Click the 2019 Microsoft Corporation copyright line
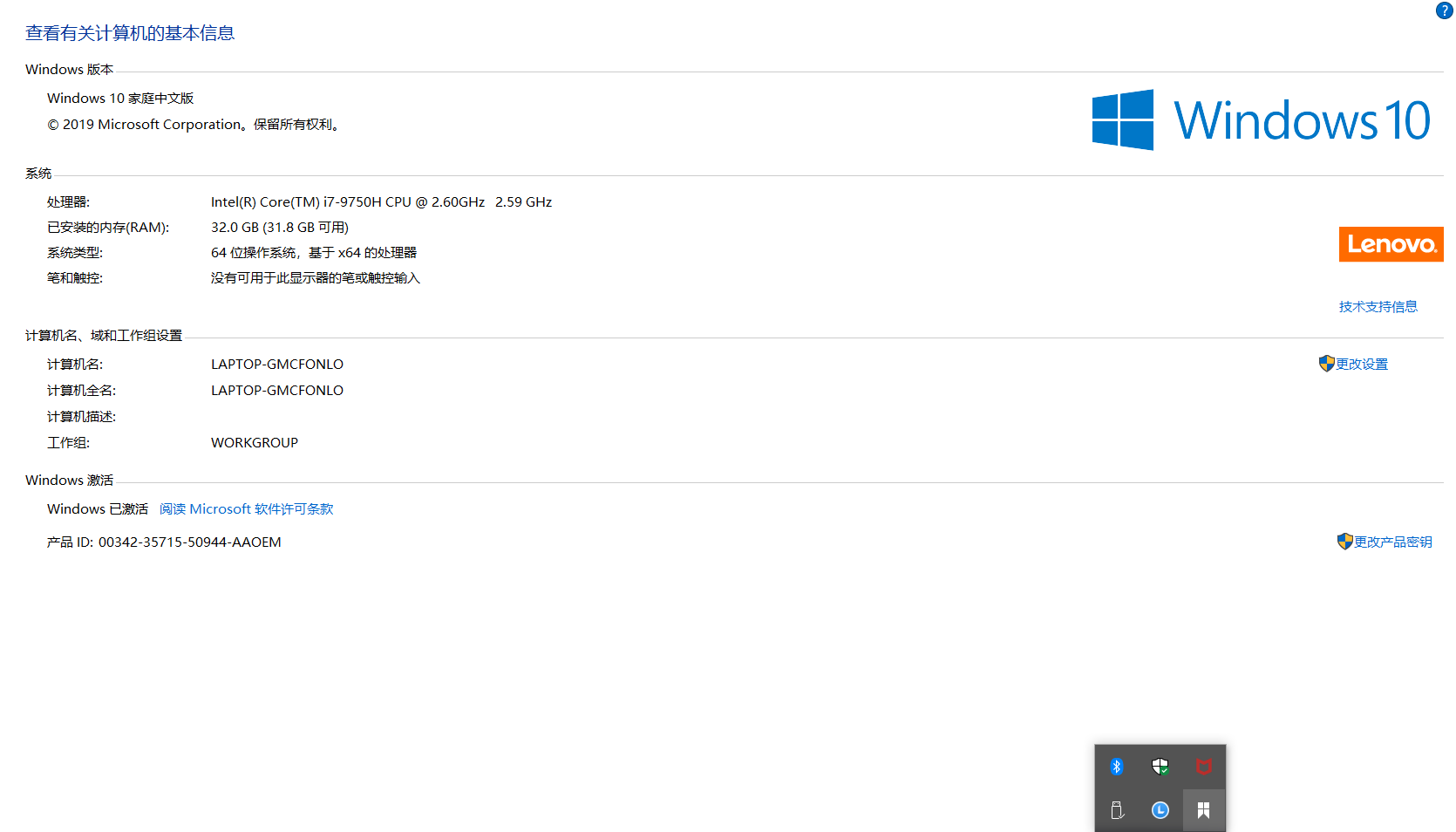The width and height of the screenshot is (1456, 832). (x=194, y=124)
